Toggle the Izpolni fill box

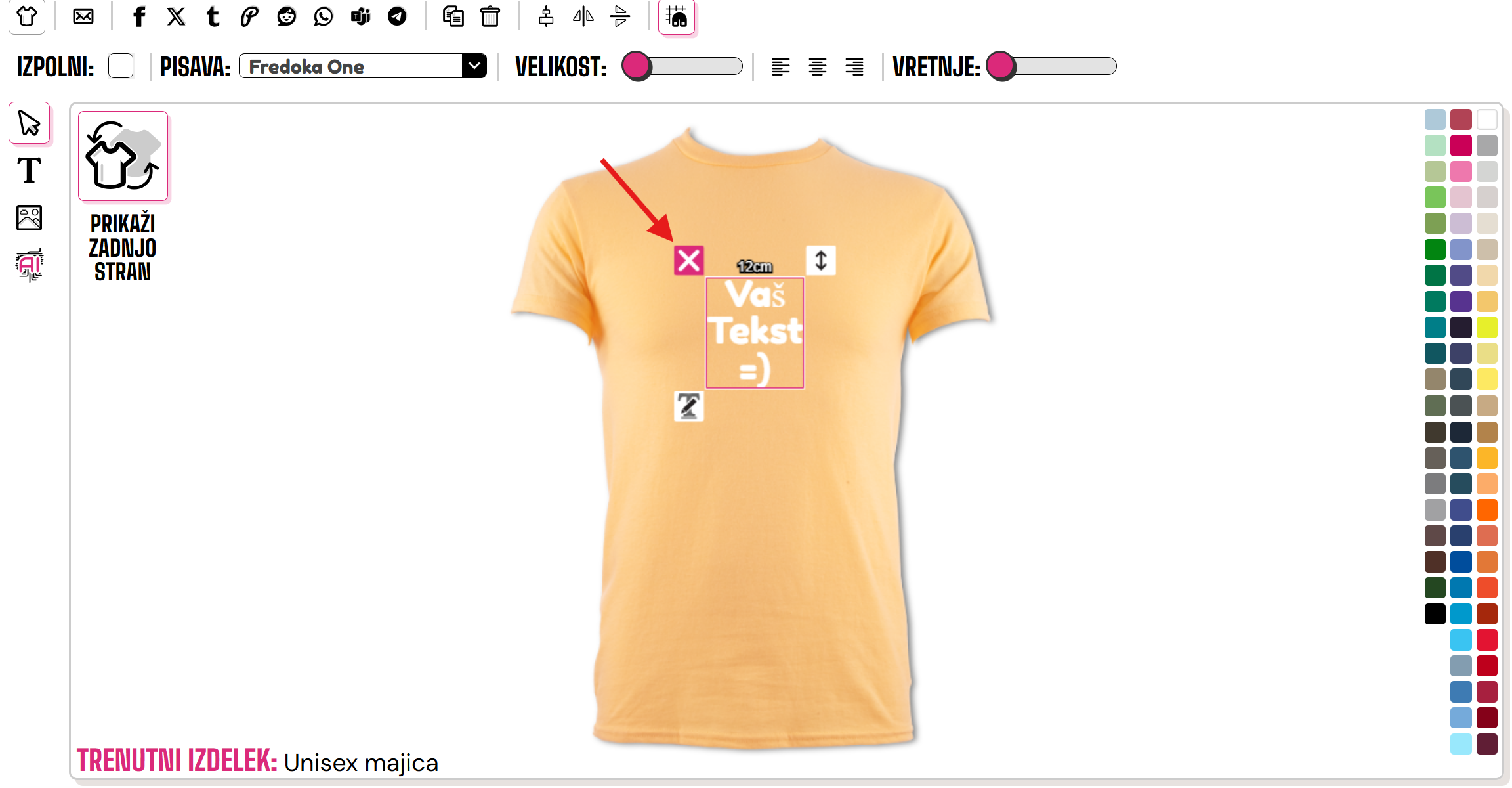point(121,66)
